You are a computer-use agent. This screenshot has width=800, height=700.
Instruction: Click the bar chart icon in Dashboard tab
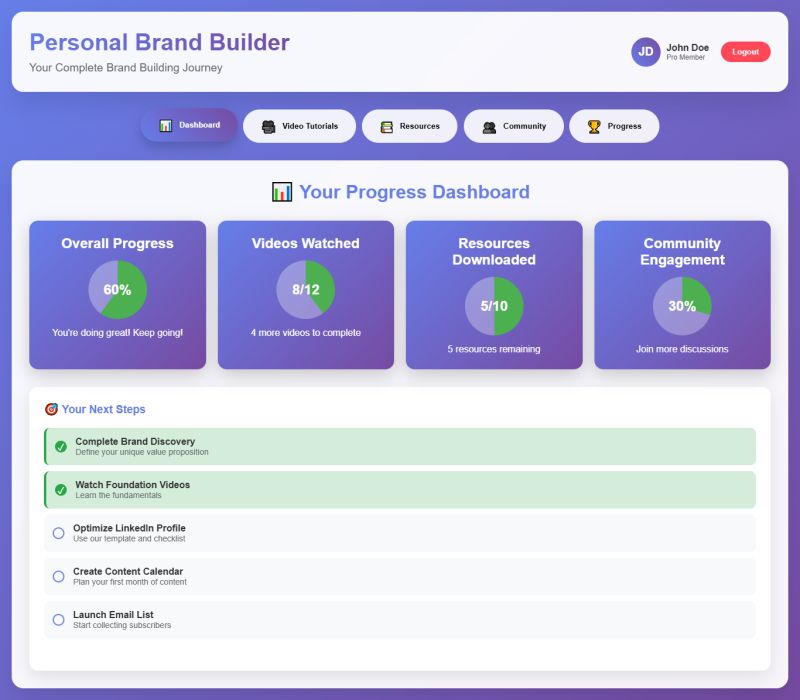point(166,126)
